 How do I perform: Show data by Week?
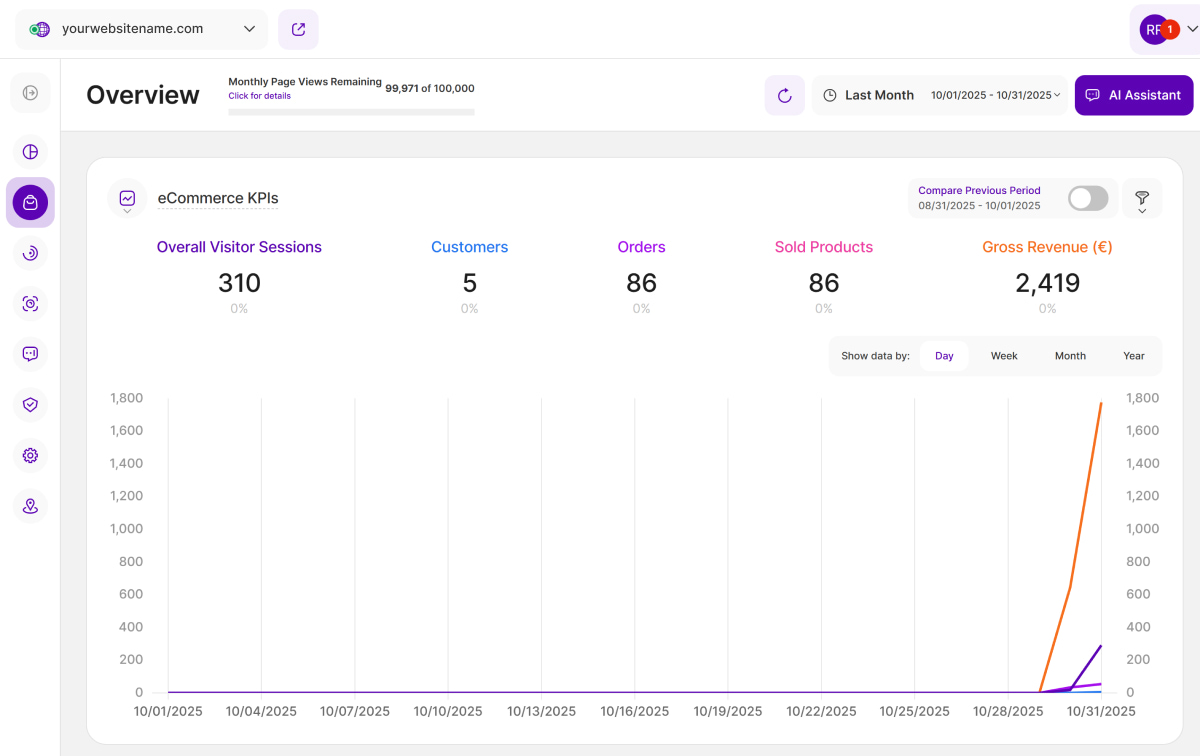pyautogui.click(x=1004, y=356)
